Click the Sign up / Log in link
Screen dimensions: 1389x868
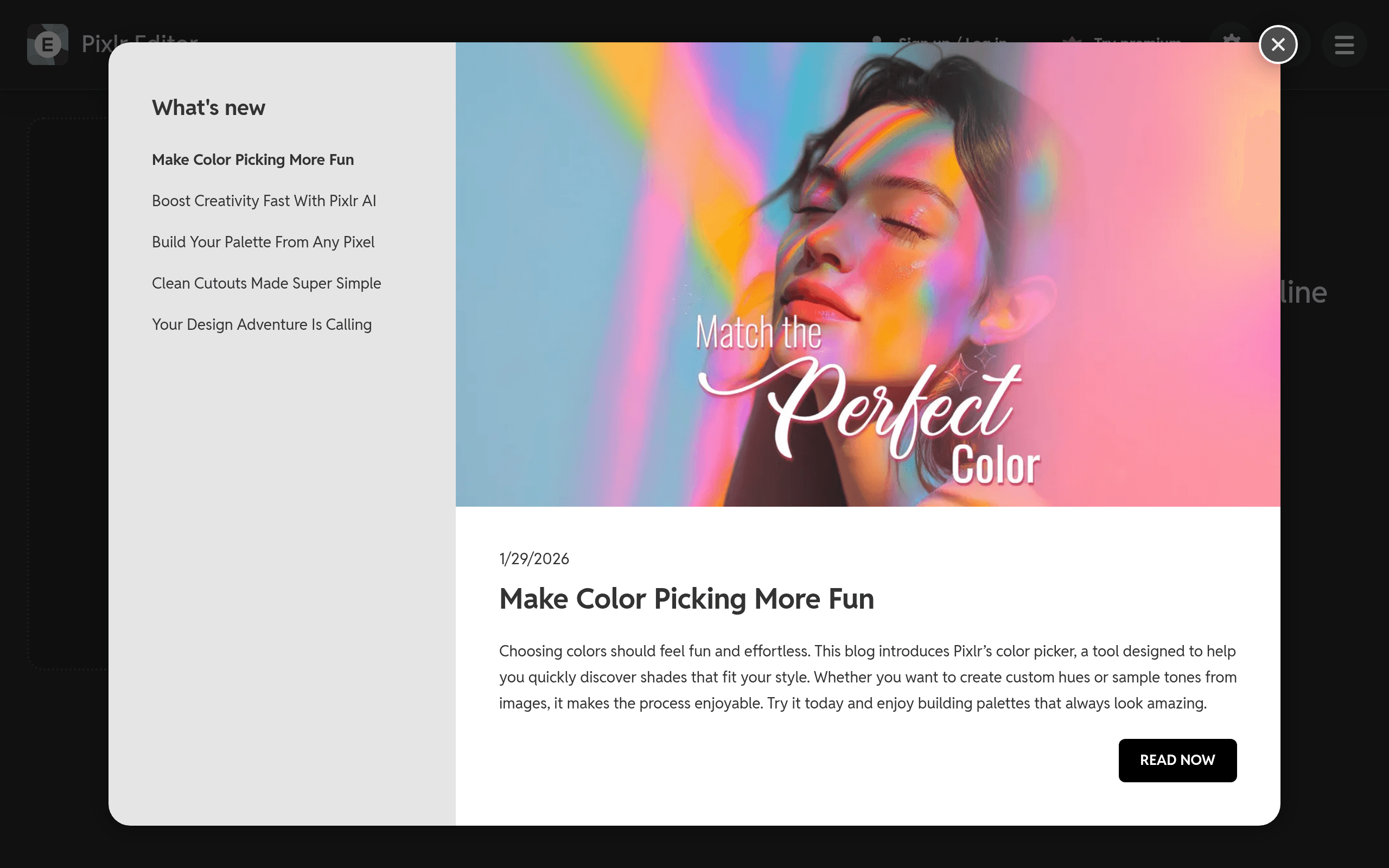pos(952,39)
